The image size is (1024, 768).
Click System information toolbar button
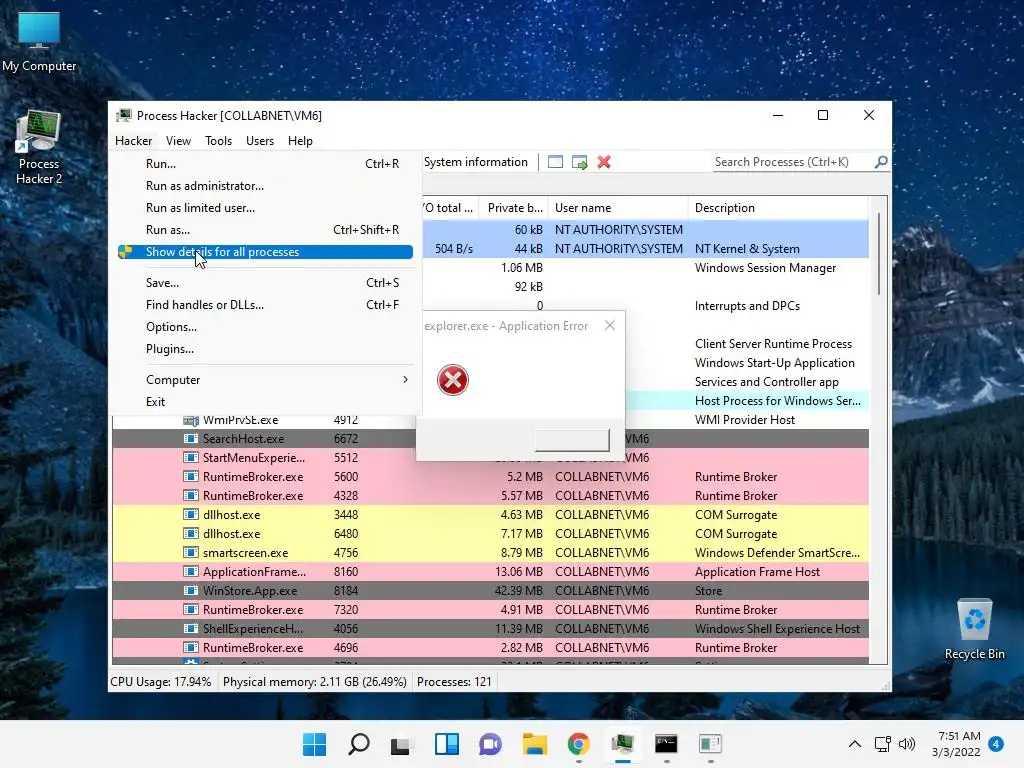coord(475,162)
